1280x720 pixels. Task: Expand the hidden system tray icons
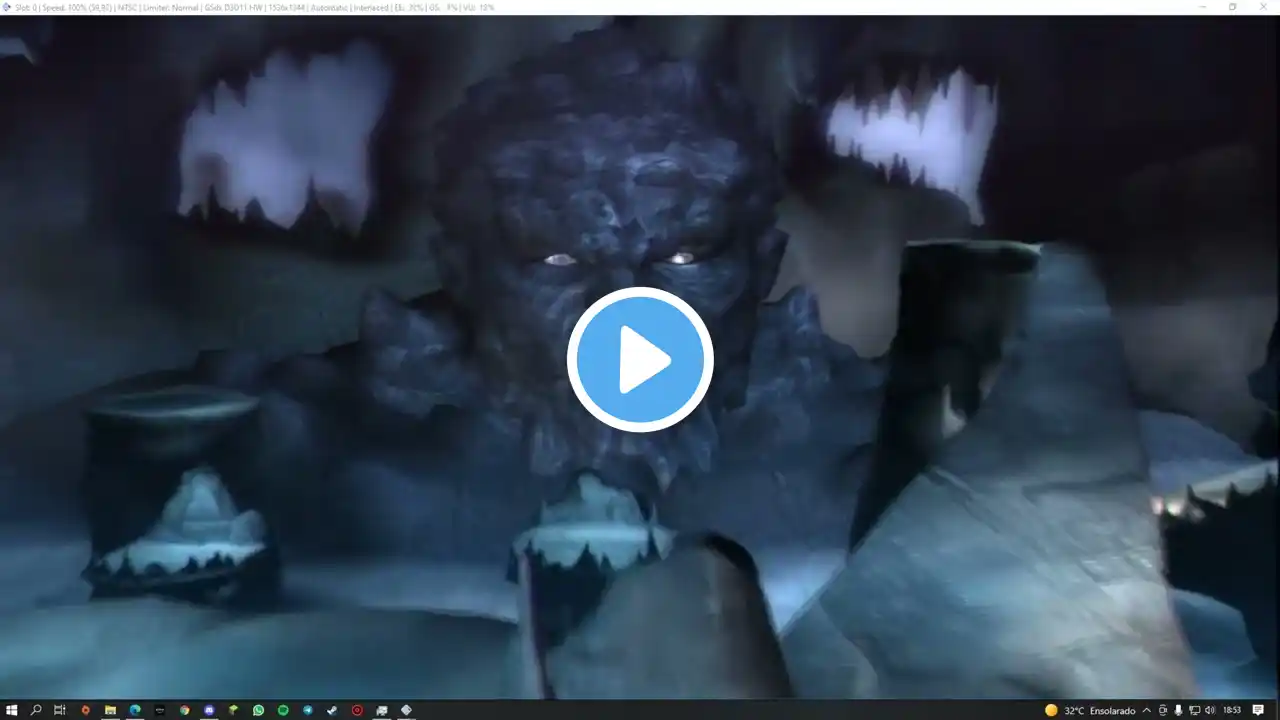pyautogui.click(x=1147, y=710)
